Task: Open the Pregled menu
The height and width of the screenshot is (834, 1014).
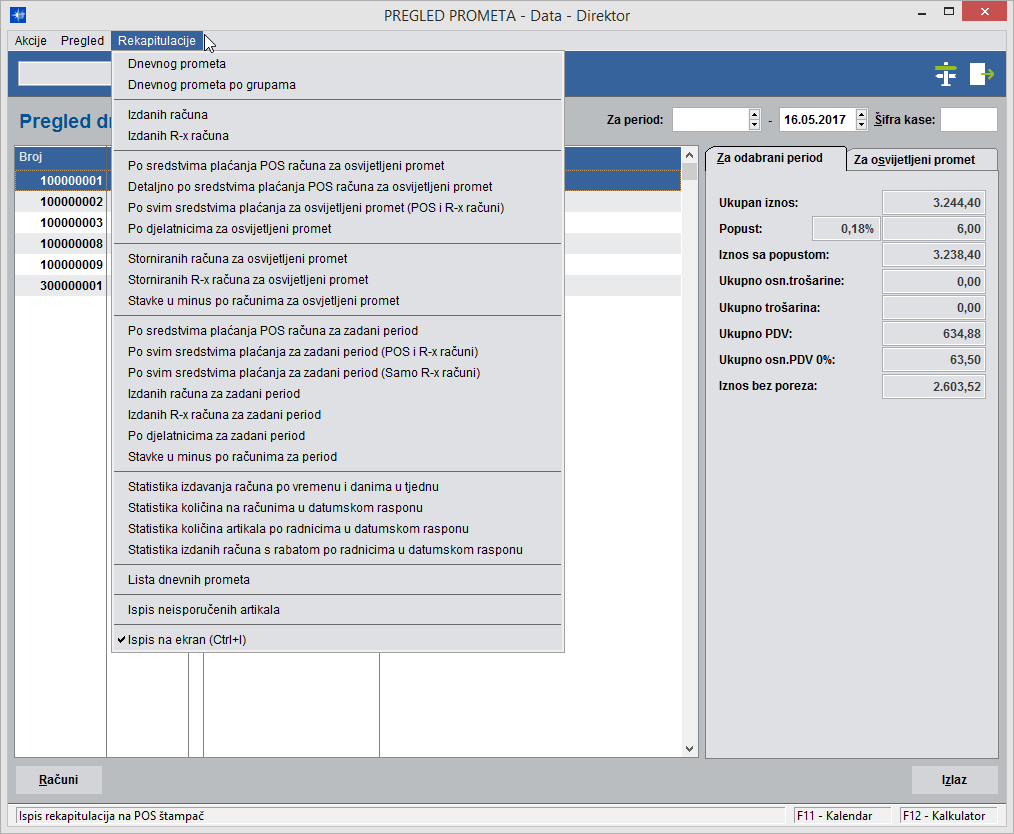Action: point(82,41)
